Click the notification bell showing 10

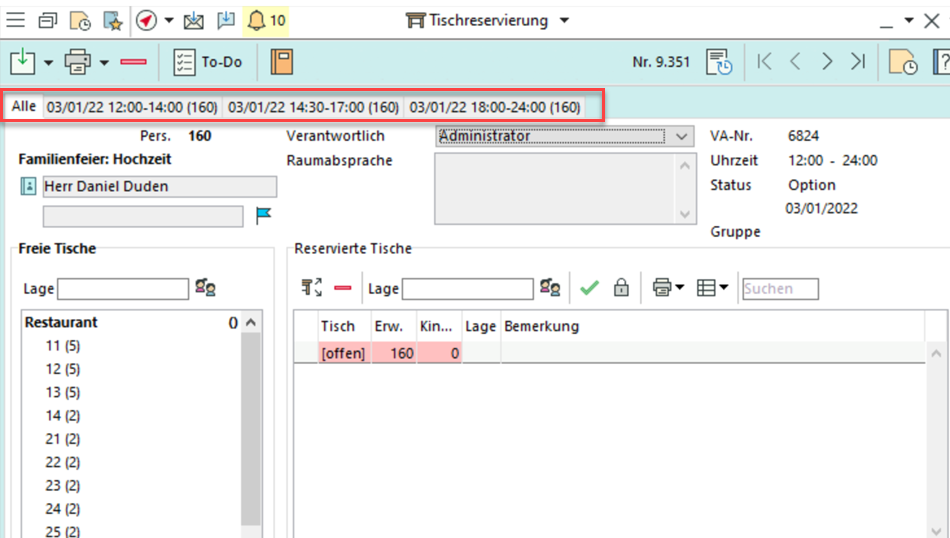coord(266,21)
